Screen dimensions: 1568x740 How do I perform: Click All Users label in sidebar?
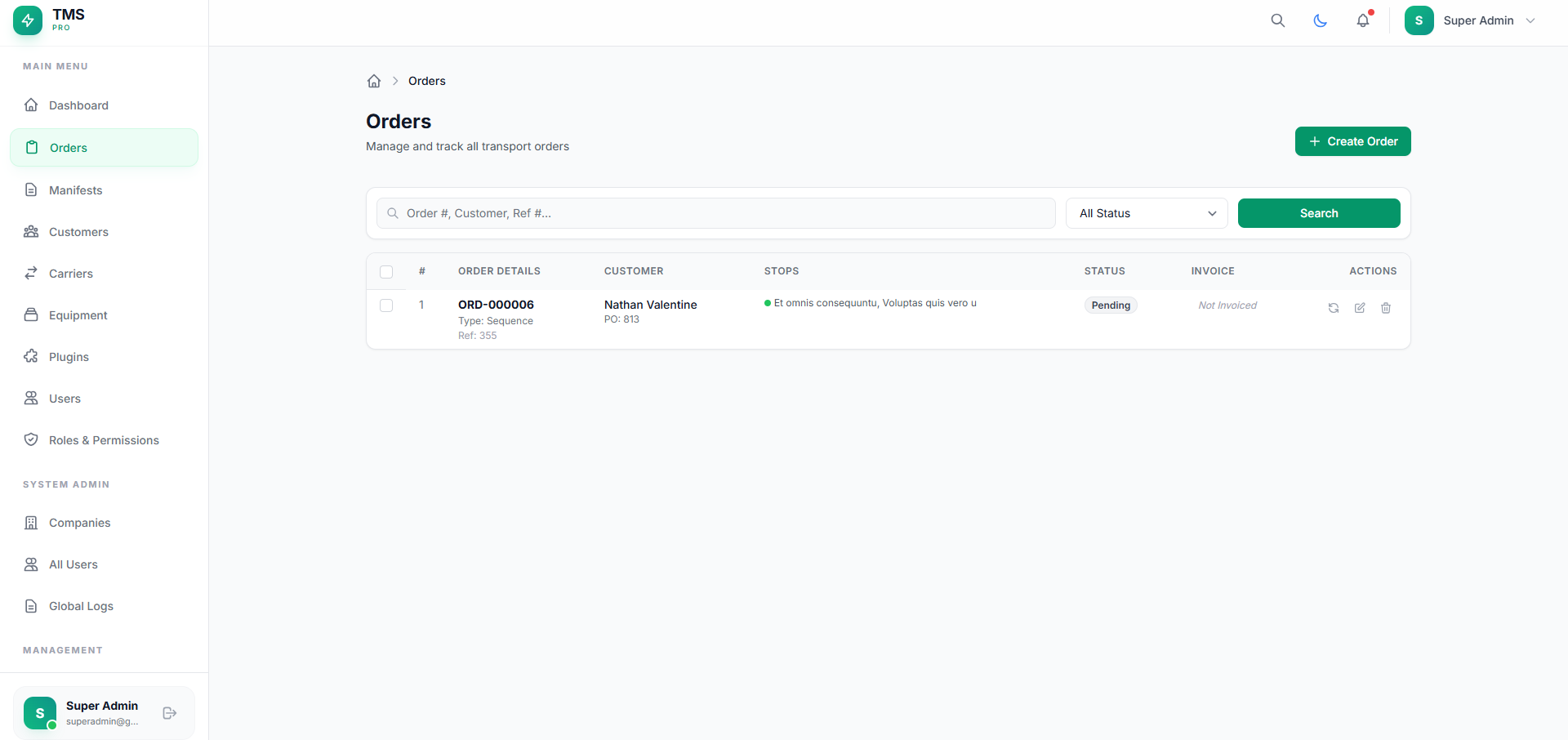coord(73,564)
